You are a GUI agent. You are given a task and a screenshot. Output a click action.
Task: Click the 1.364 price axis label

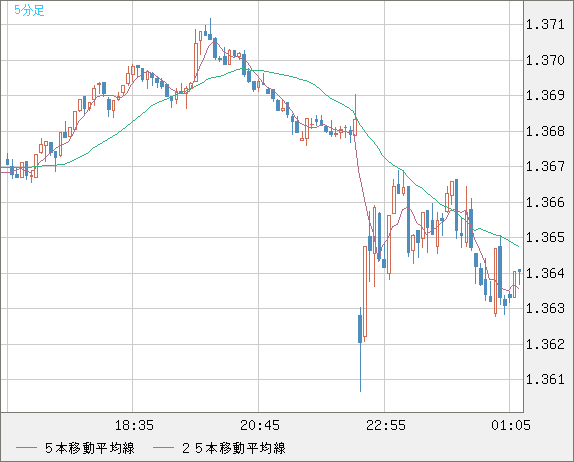point(545,273)
